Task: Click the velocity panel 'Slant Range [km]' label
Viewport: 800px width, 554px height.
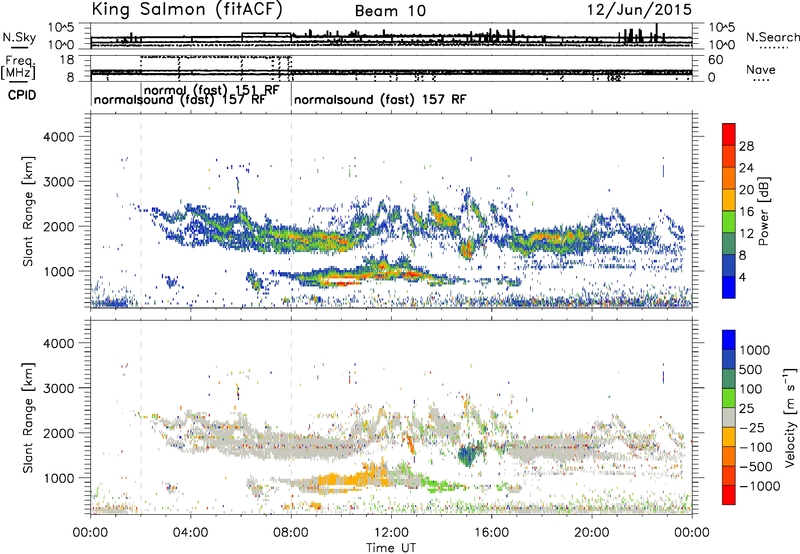Action: tap(28, 417)
